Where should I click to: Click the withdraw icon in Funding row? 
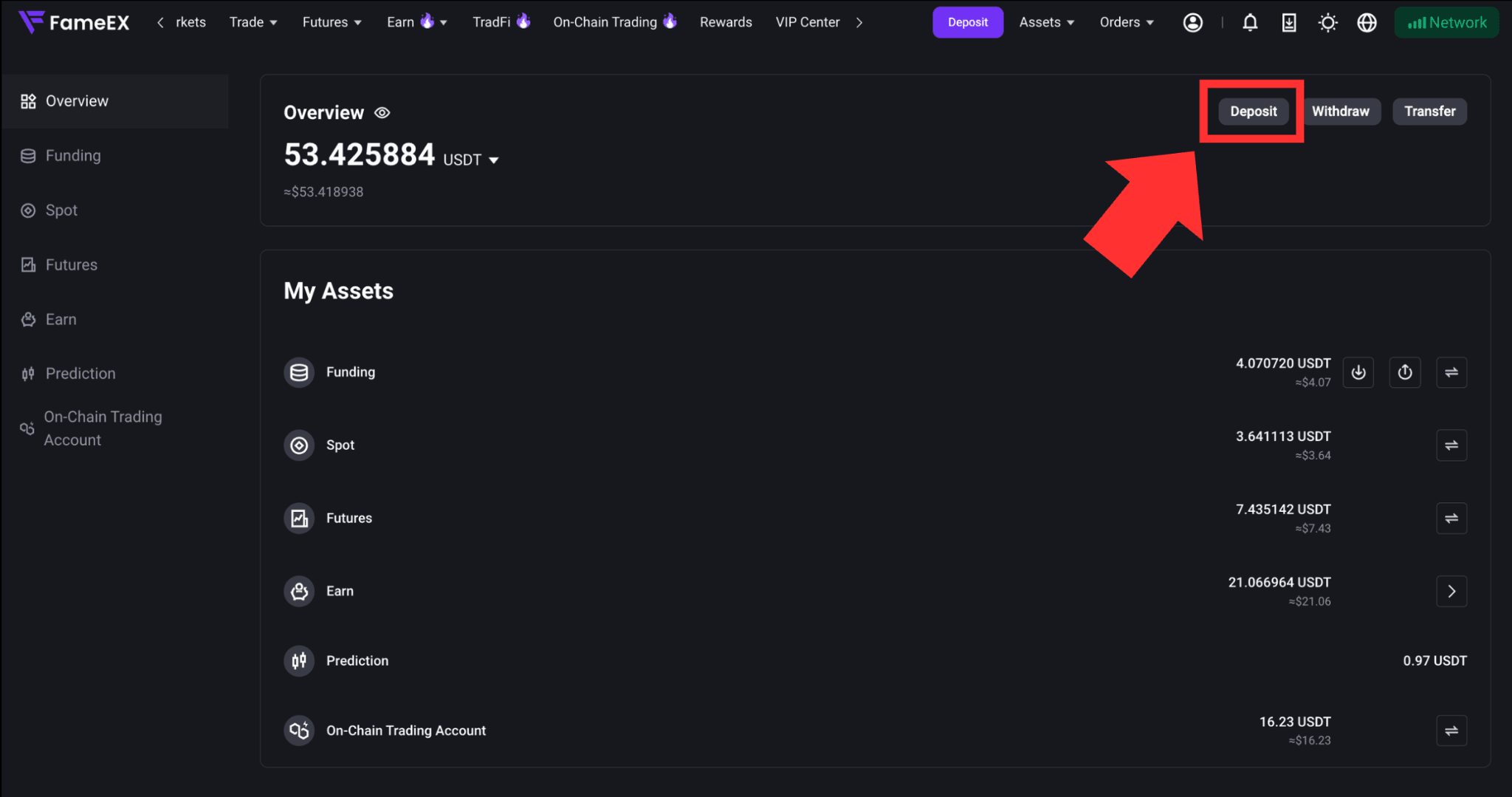coord(1405,372)
